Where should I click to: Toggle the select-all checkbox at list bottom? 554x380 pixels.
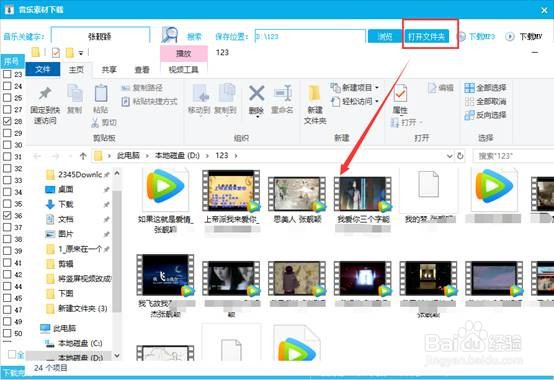[12, 354]
